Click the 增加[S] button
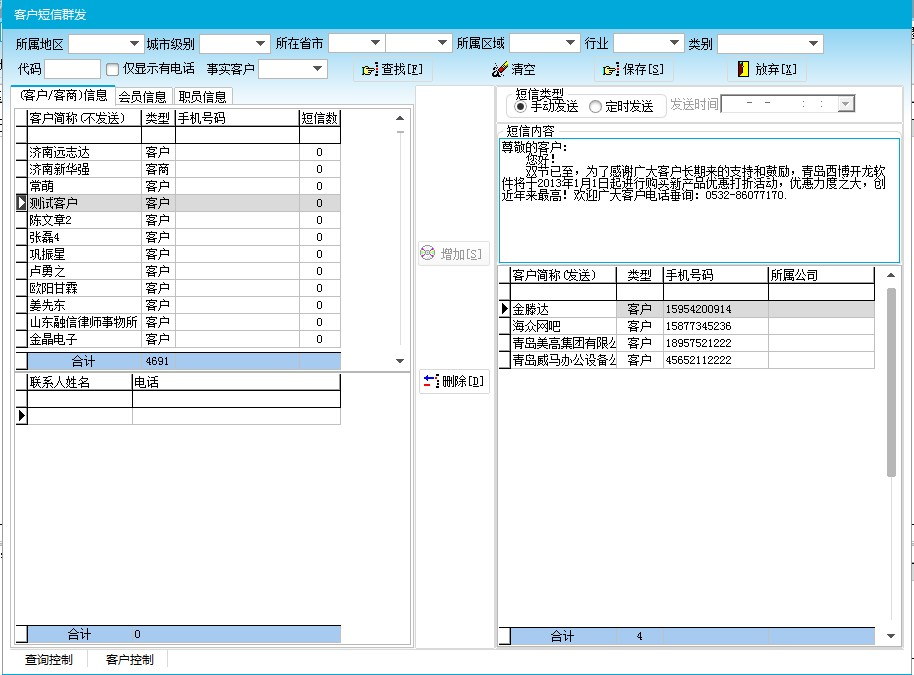This screenshot has height=675, width=914. [x=454, y=254]
